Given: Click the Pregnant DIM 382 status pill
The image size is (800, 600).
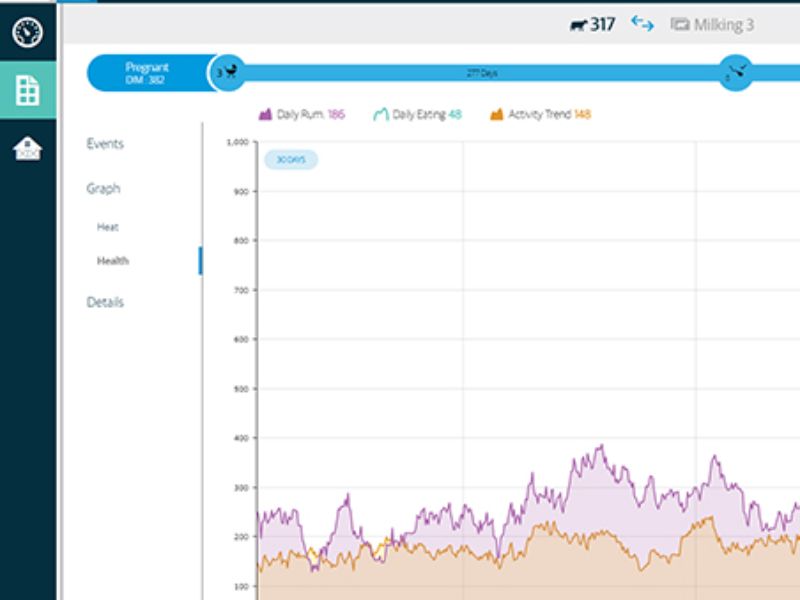Looking at the screenshot, I should 146,73.
